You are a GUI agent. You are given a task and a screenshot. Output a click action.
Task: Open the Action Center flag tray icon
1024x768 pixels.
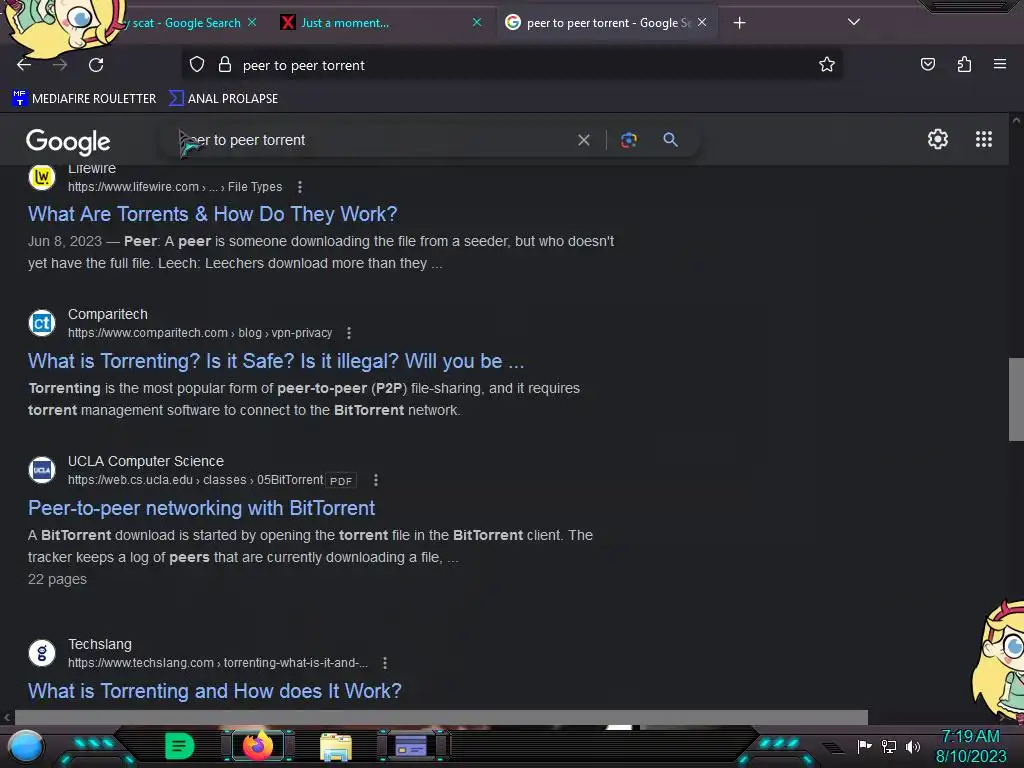click(865, 746)
